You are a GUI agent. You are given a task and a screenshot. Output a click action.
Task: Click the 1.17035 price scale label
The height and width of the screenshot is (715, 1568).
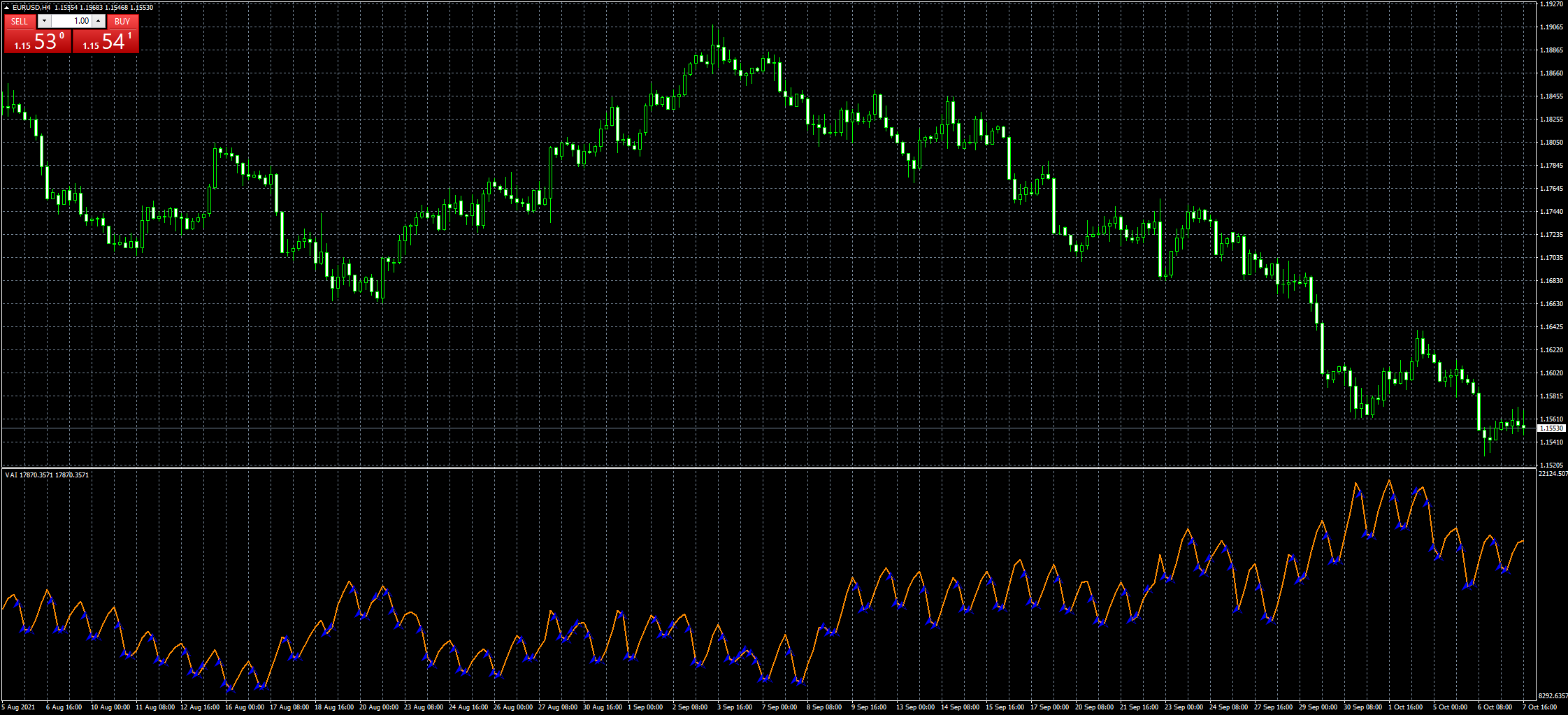tap(1551, 257)
